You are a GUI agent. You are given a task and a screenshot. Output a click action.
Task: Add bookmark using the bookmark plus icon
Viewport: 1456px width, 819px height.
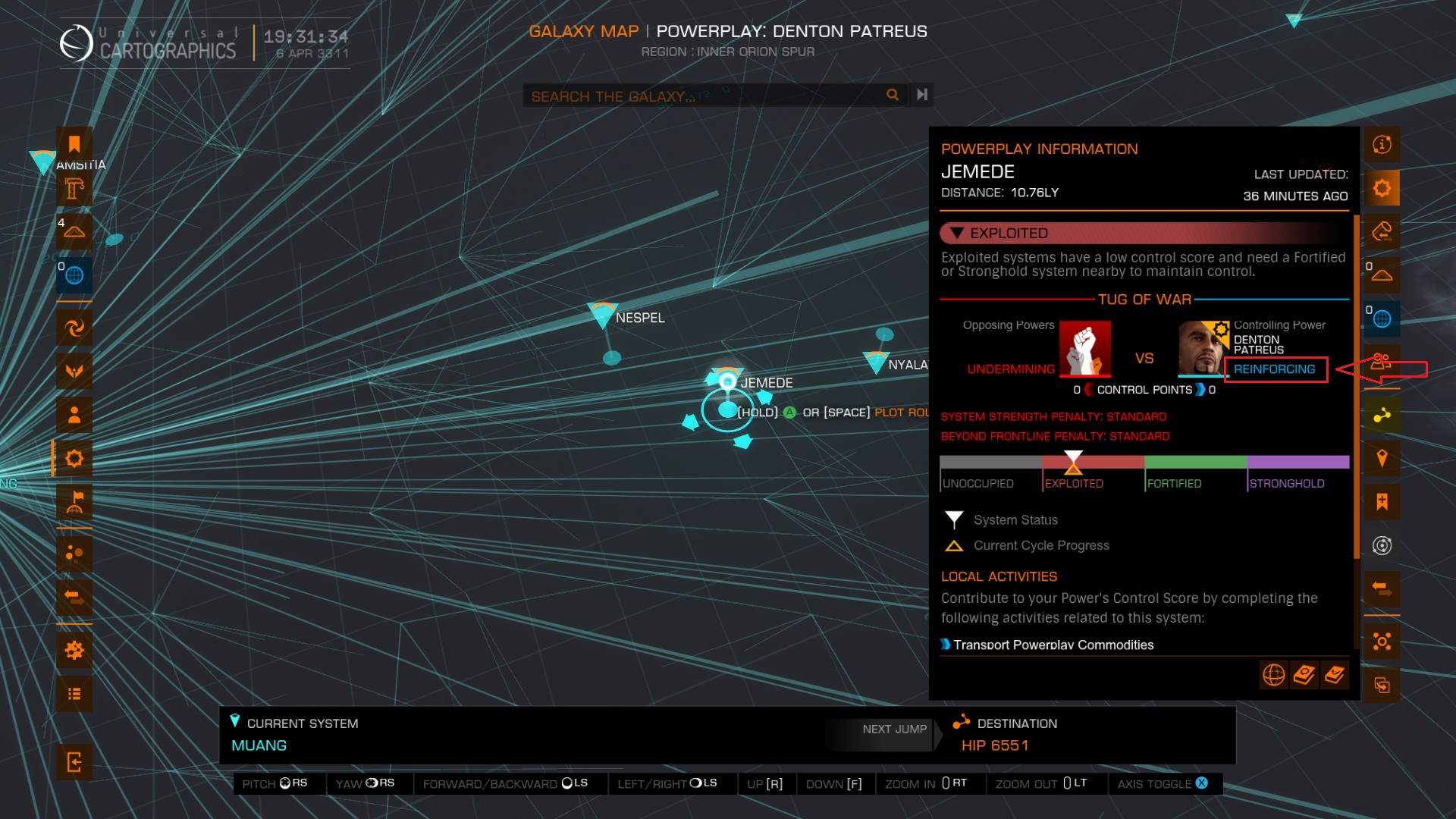(1382, 502)
